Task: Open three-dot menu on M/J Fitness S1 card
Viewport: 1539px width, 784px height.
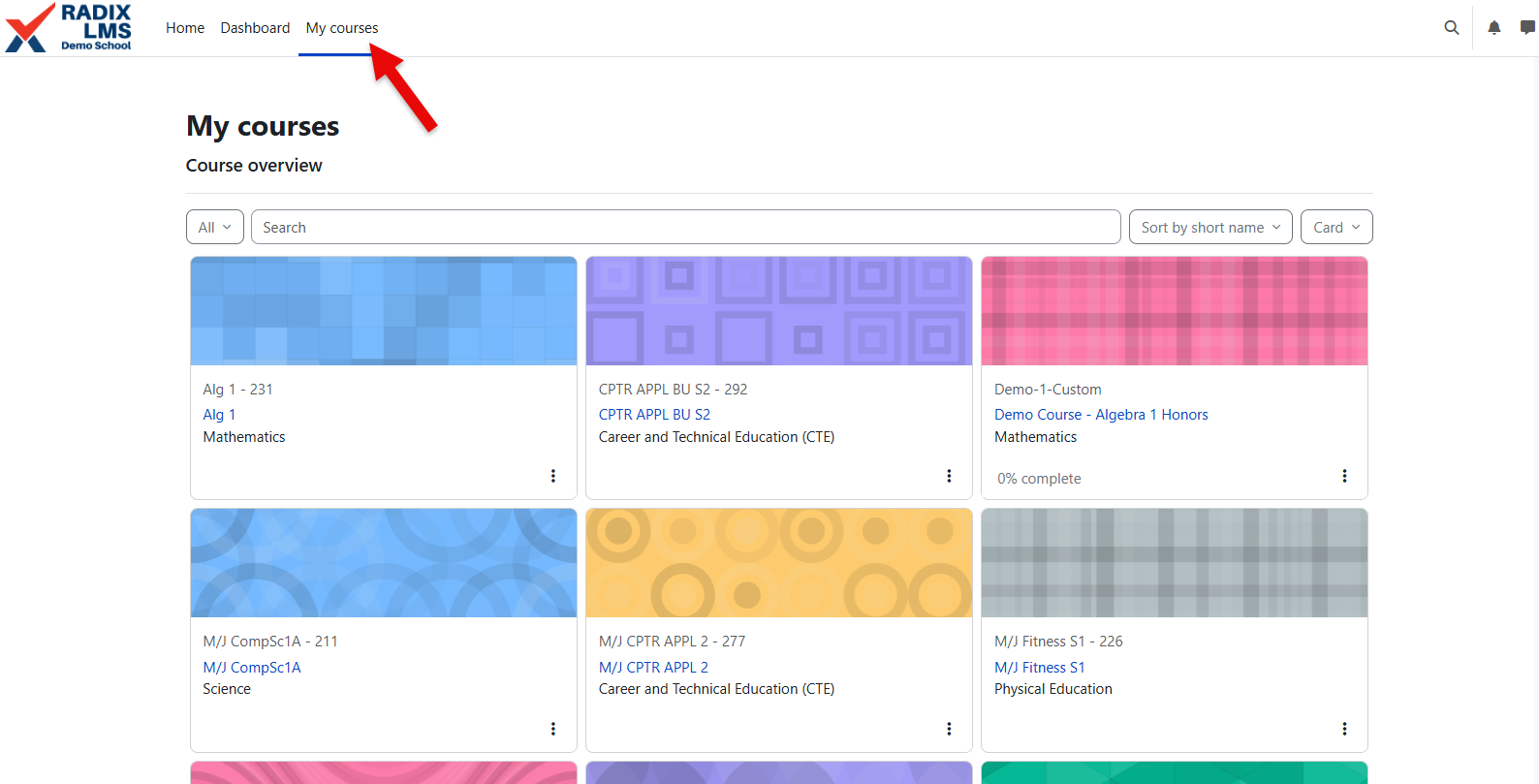Action: pyautogui.click(x=1344, y=729)
